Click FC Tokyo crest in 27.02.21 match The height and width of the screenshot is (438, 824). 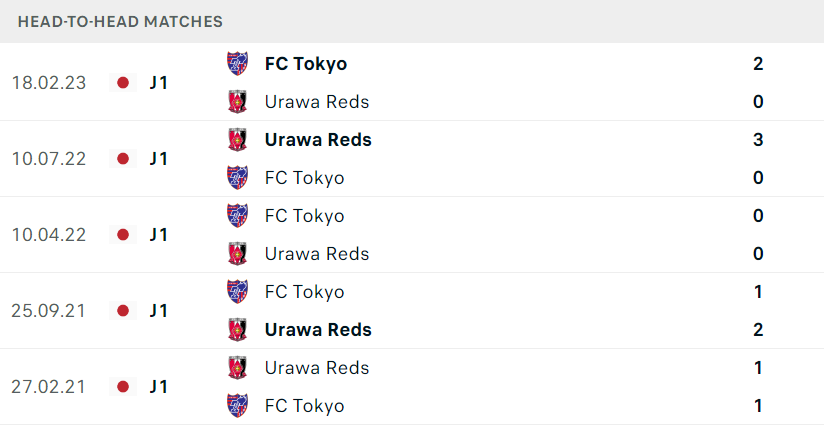tap(238, 406)
